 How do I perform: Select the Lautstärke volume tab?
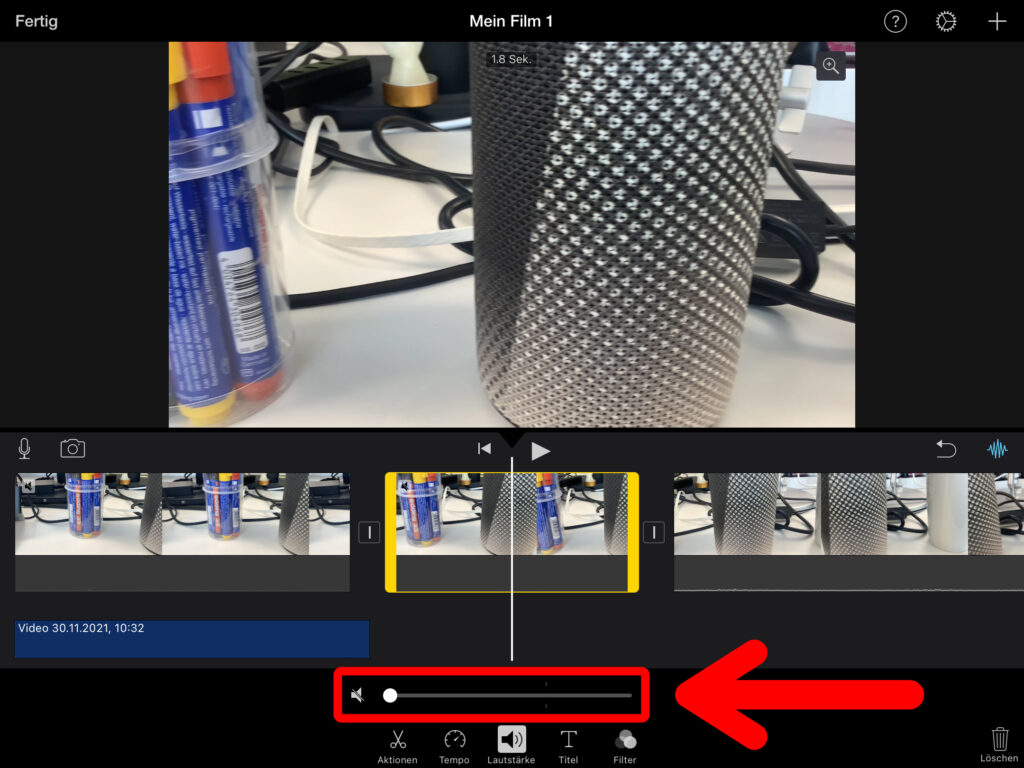coord(511,745)
